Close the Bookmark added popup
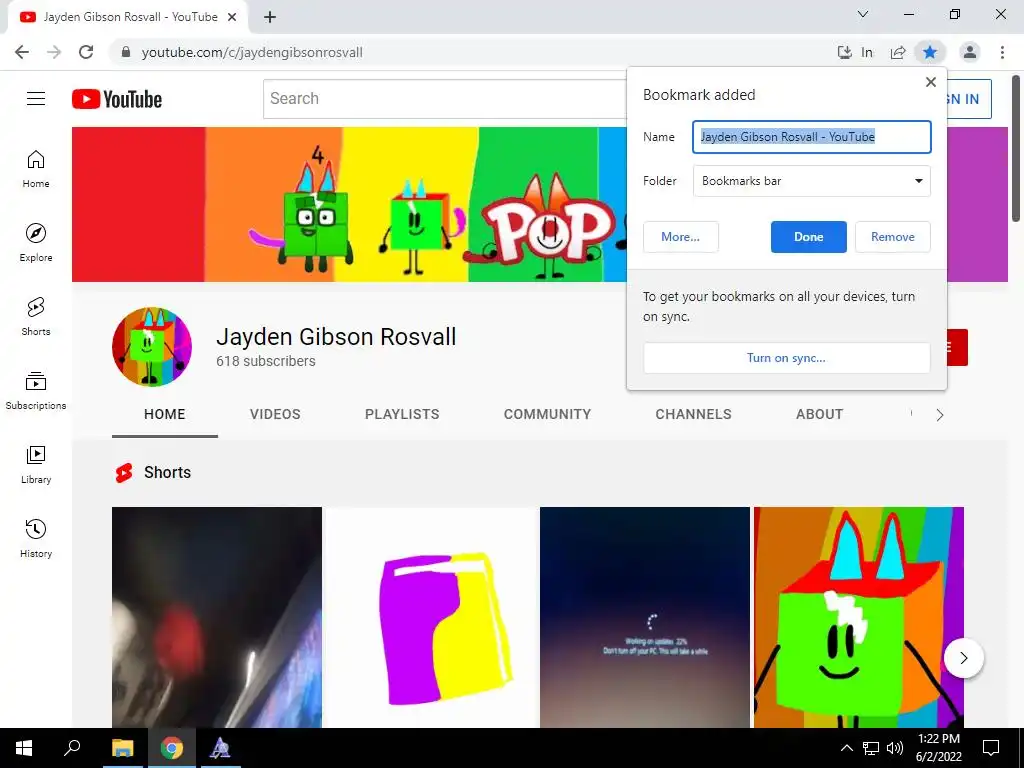The height and width of the screenshot is (768, 1024). 931,82
